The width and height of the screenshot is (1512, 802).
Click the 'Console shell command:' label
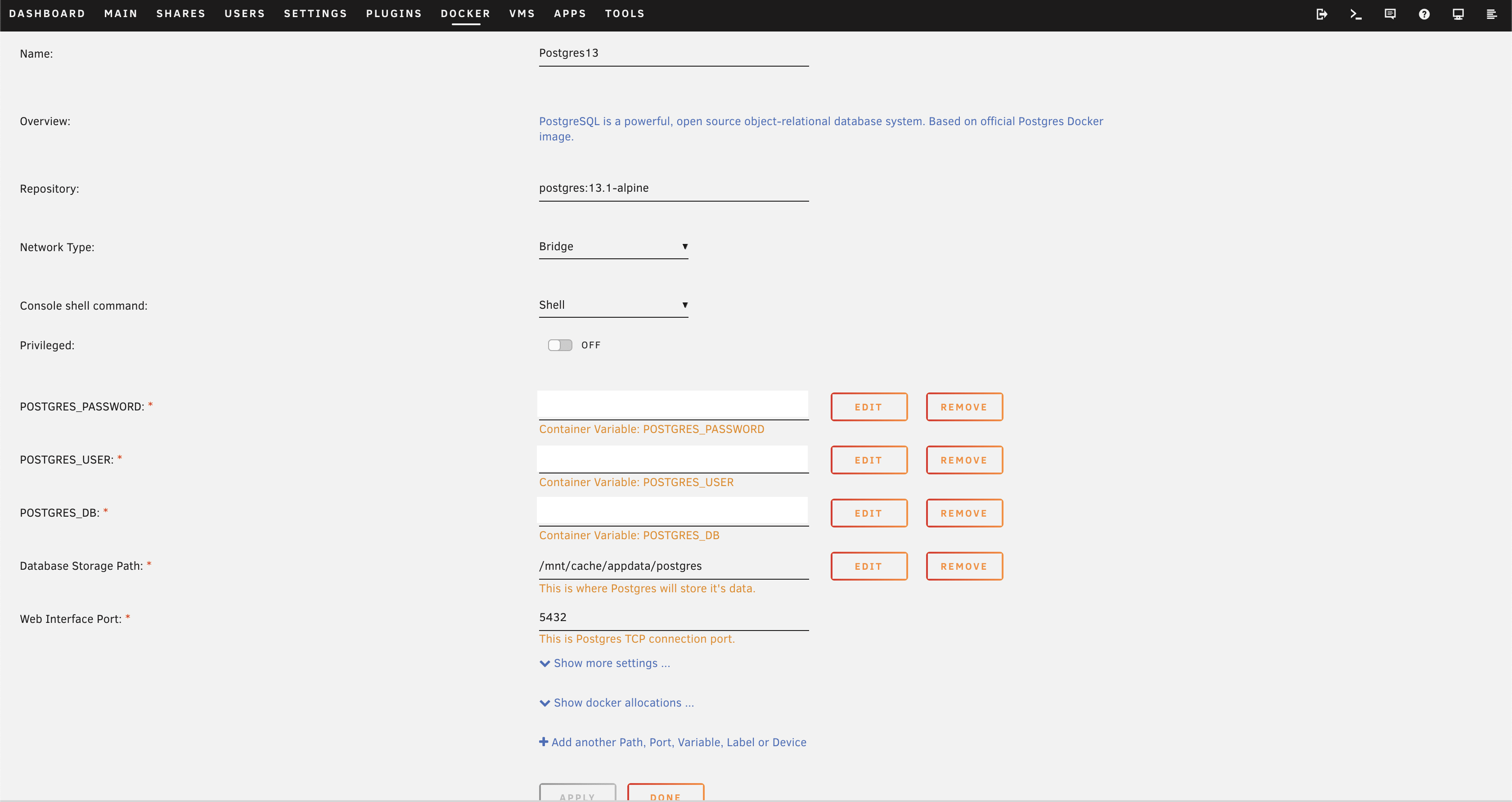click(83, 306)
